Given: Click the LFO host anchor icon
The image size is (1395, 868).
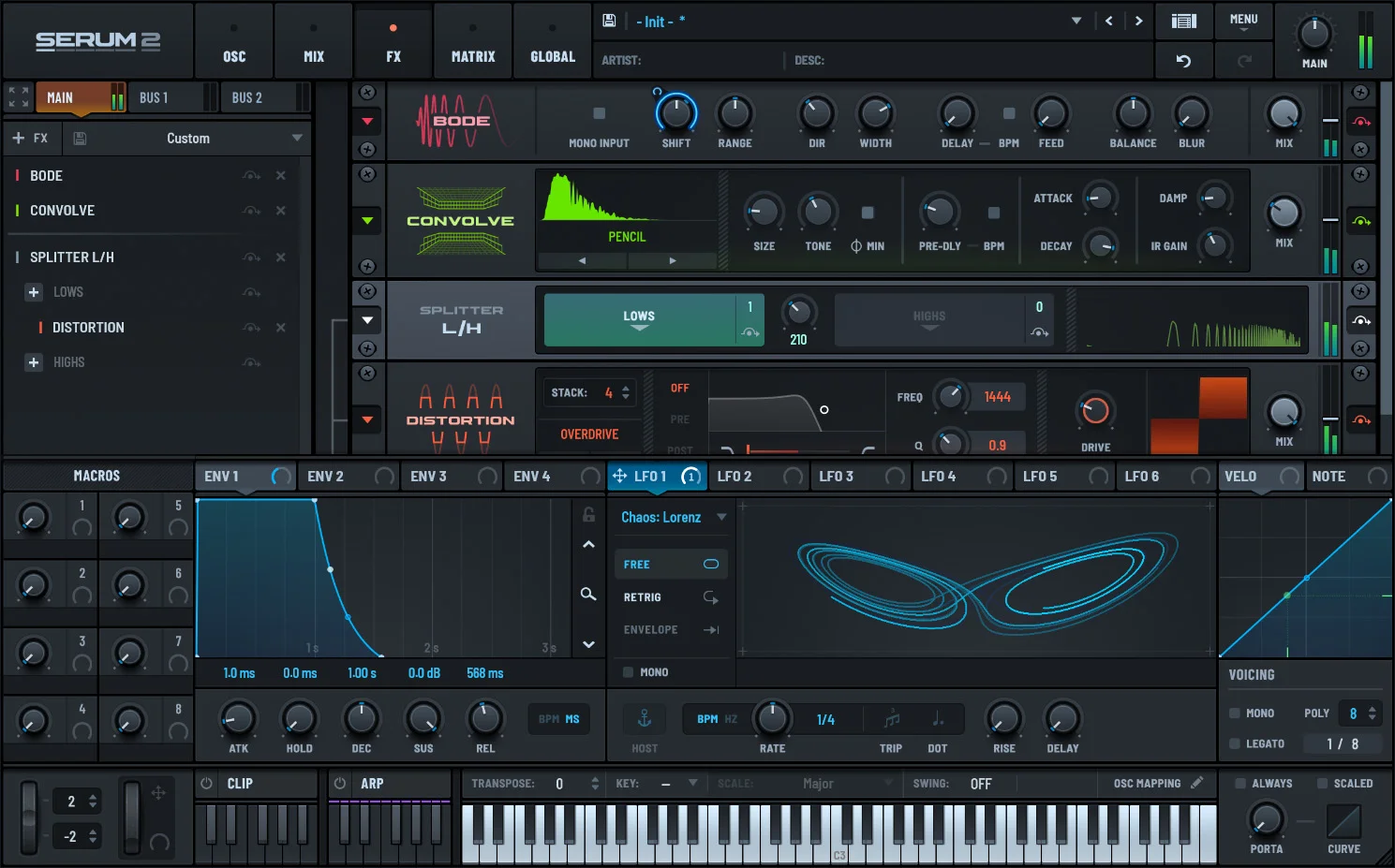Looking at the screenshot, I should pyautogui.click(x=645, y=719).
